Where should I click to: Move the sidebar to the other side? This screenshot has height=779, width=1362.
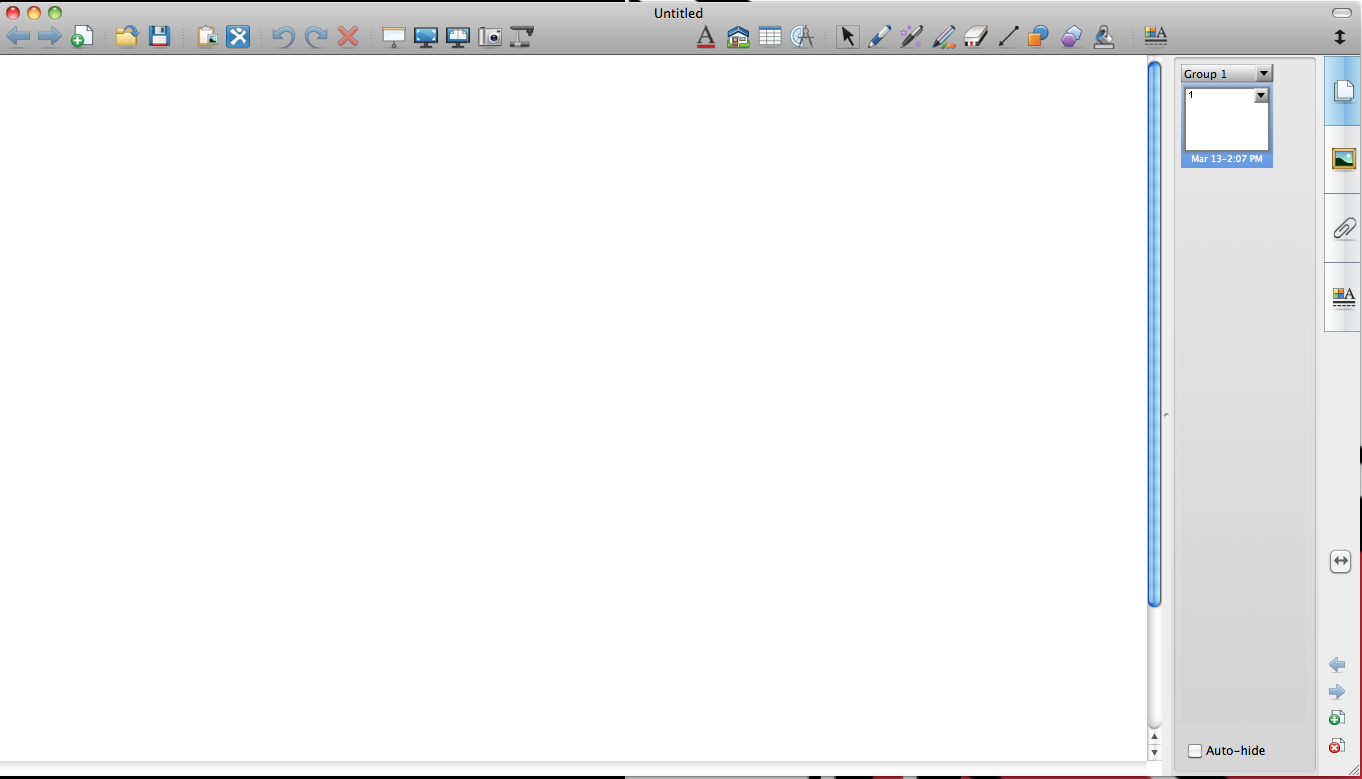(1341, 562)
